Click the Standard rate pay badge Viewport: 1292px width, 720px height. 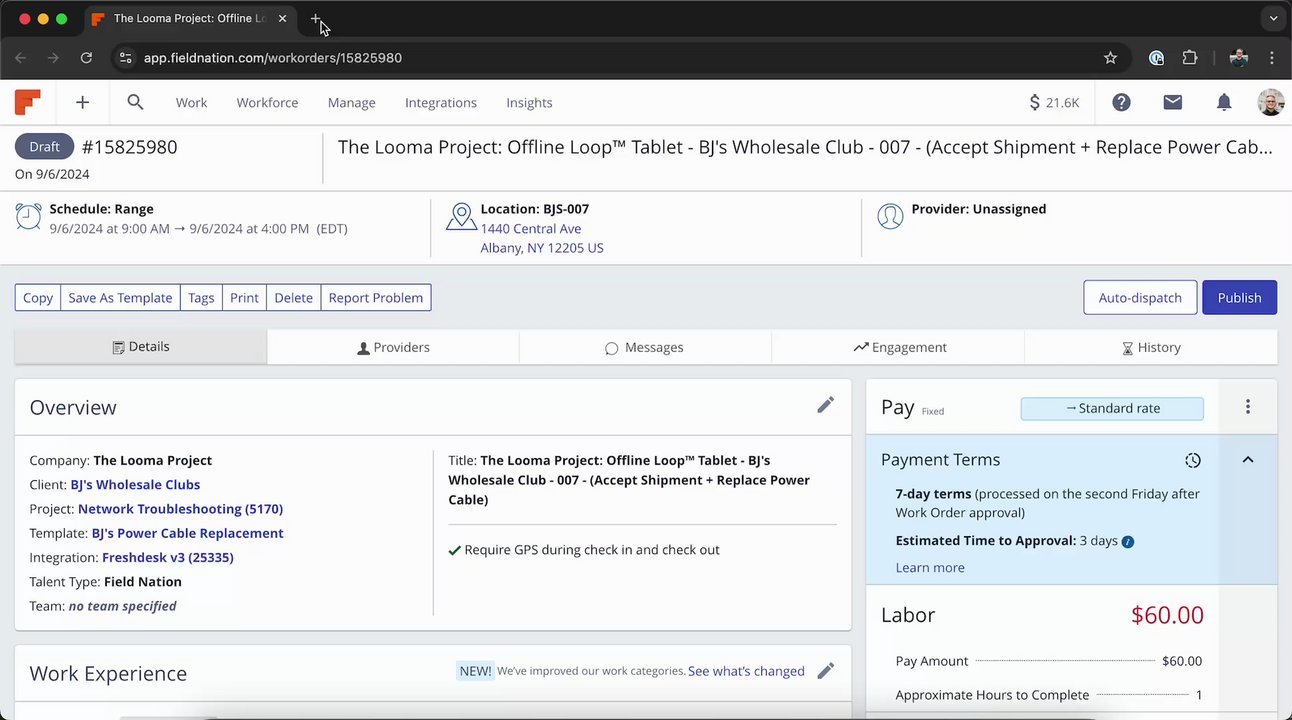click(x=1112, y=408)
